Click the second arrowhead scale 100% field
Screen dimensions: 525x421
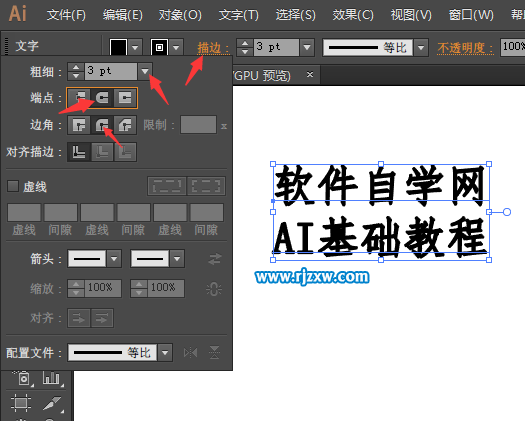(x=166, y=288)
